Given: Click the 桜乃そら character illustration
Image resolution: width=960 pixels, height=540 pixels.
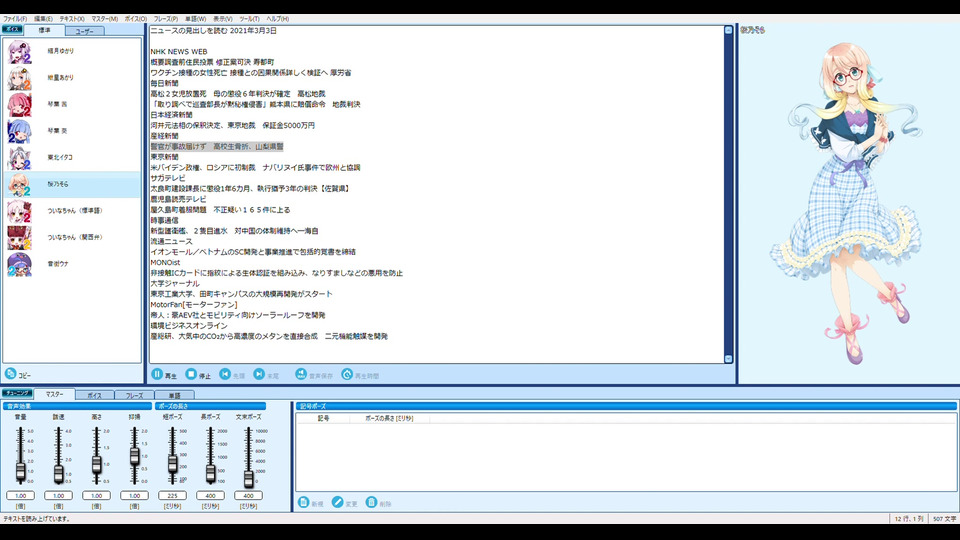Looking at the screenshot, I should point(848,202).
